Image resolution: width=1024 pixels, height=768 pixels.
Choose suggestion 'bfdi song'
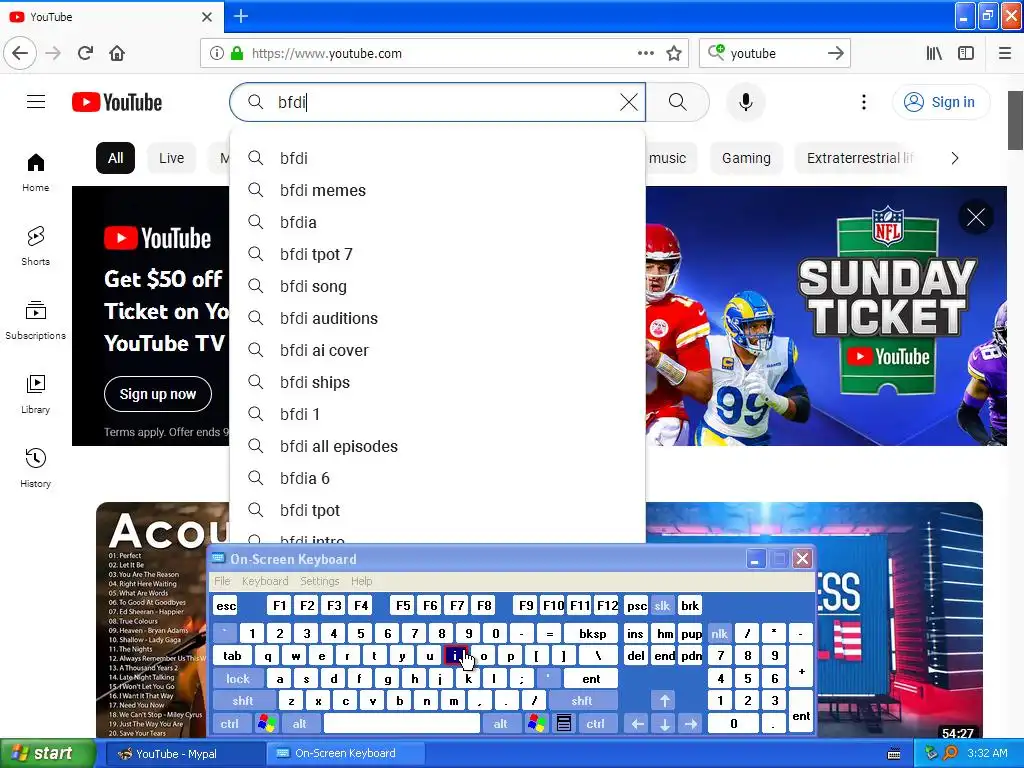tap(438, 286)
